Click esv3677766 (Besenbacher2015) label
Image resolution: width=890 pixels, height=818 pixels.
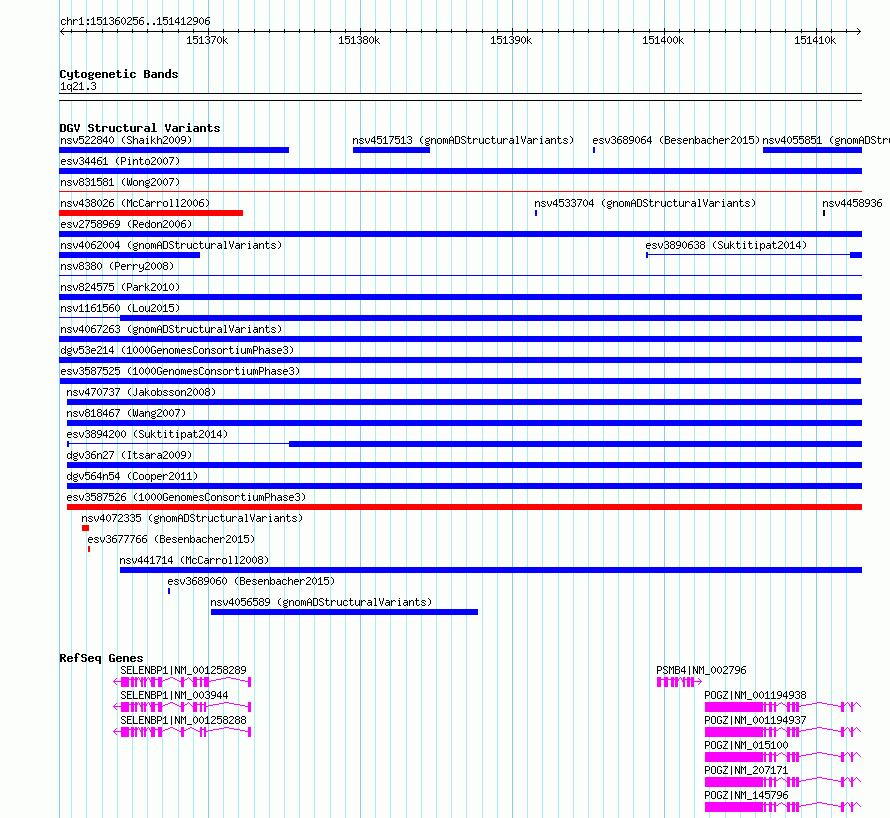point(171,539)
